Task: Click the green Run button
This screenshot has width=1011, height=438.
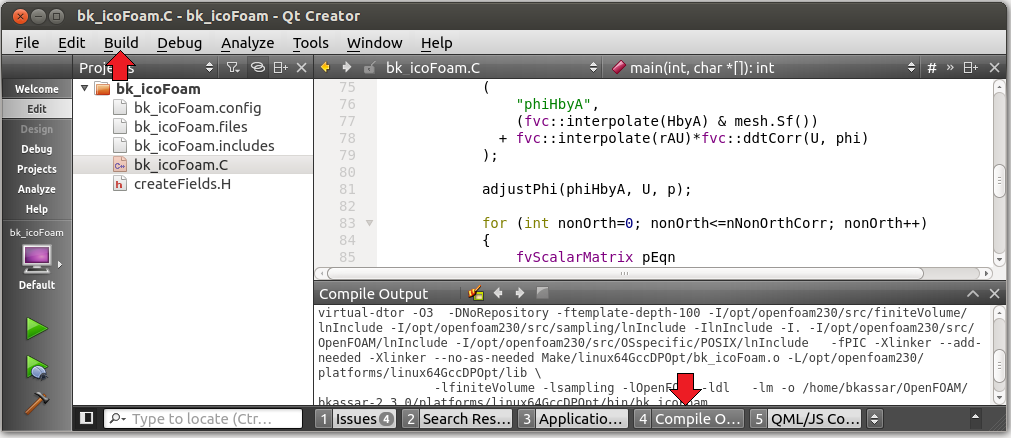Action: (x=36, y=328)
